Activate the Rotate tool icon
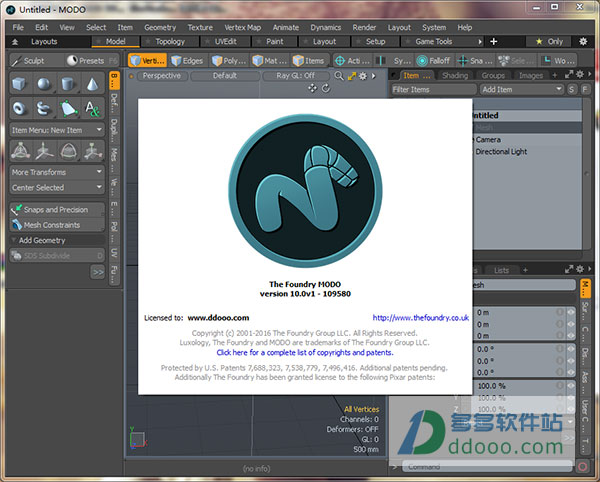 click(x=68, y=150)
